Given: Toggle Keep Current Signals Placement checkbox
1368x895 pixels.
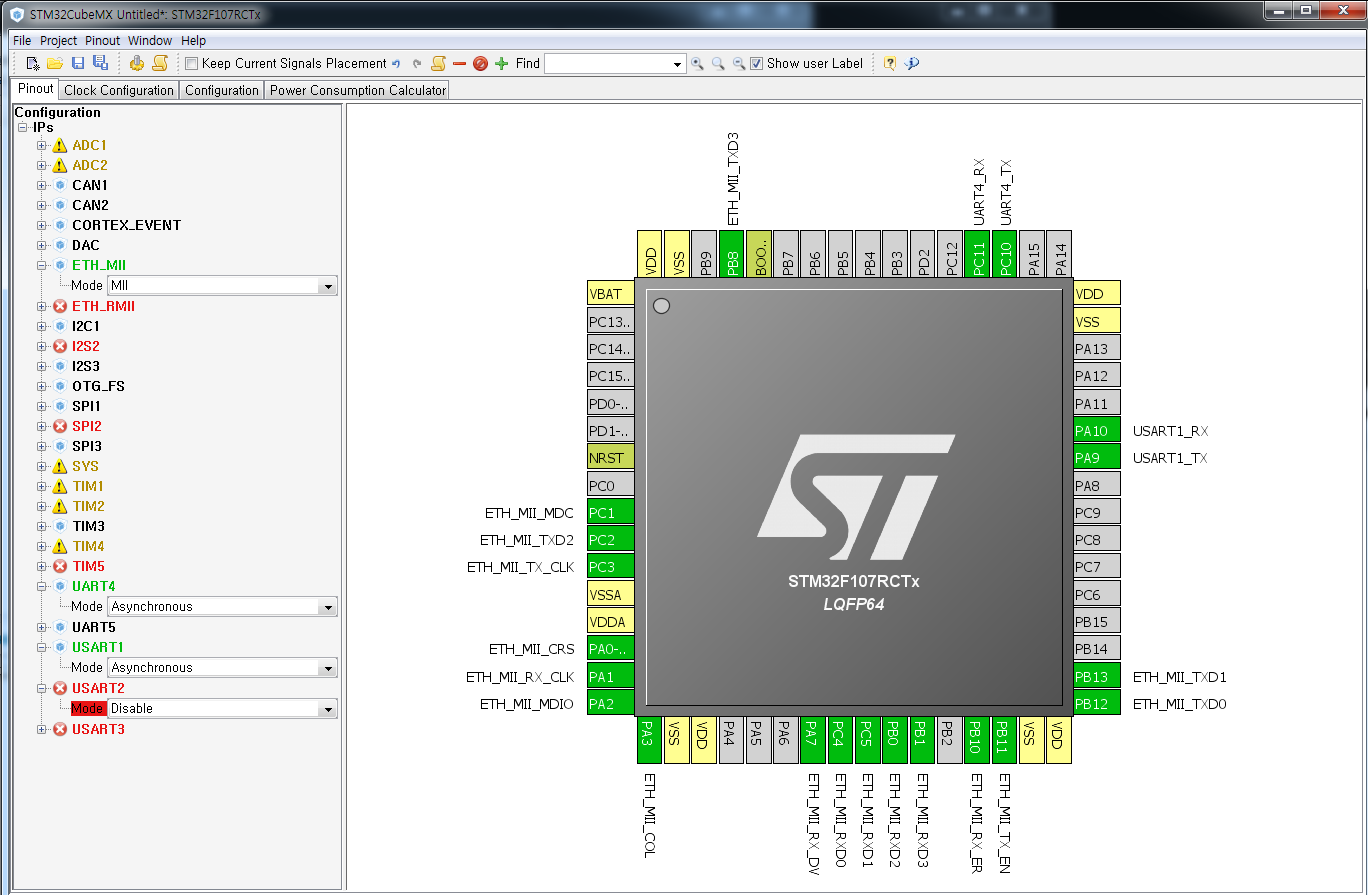Looking at the screenshot, I should tap(191, 64).
